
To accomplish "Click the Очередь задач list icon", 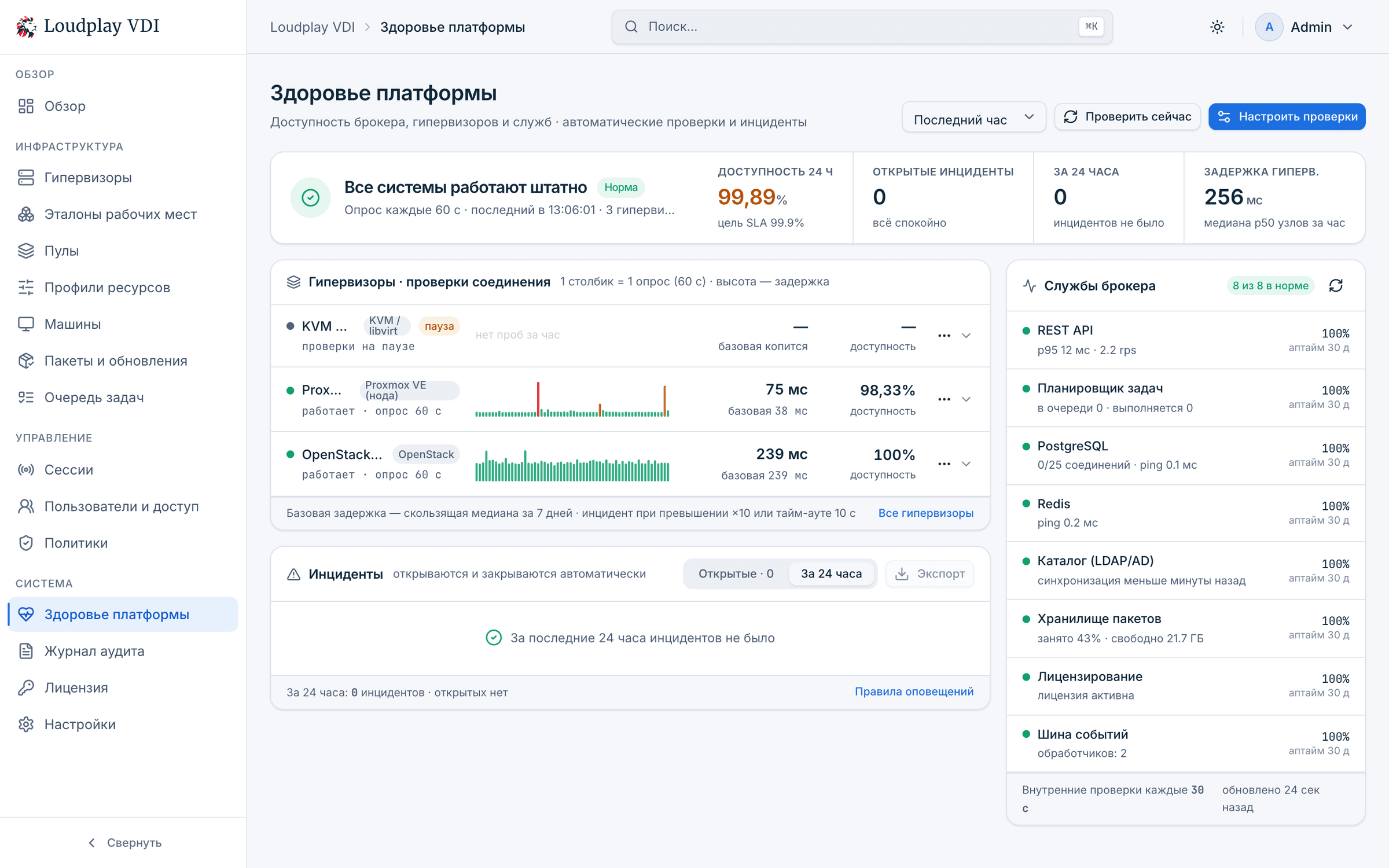I will [x=26, y=398].
